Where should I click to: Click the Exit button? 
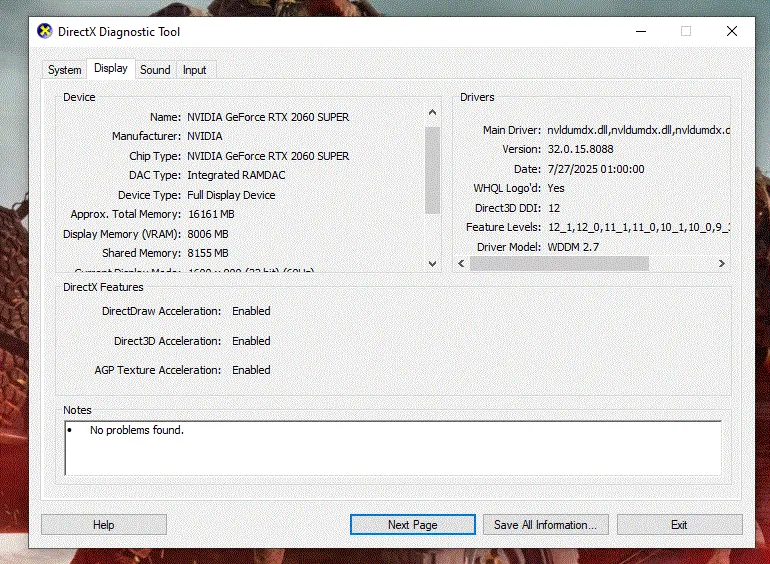point(679,525)
